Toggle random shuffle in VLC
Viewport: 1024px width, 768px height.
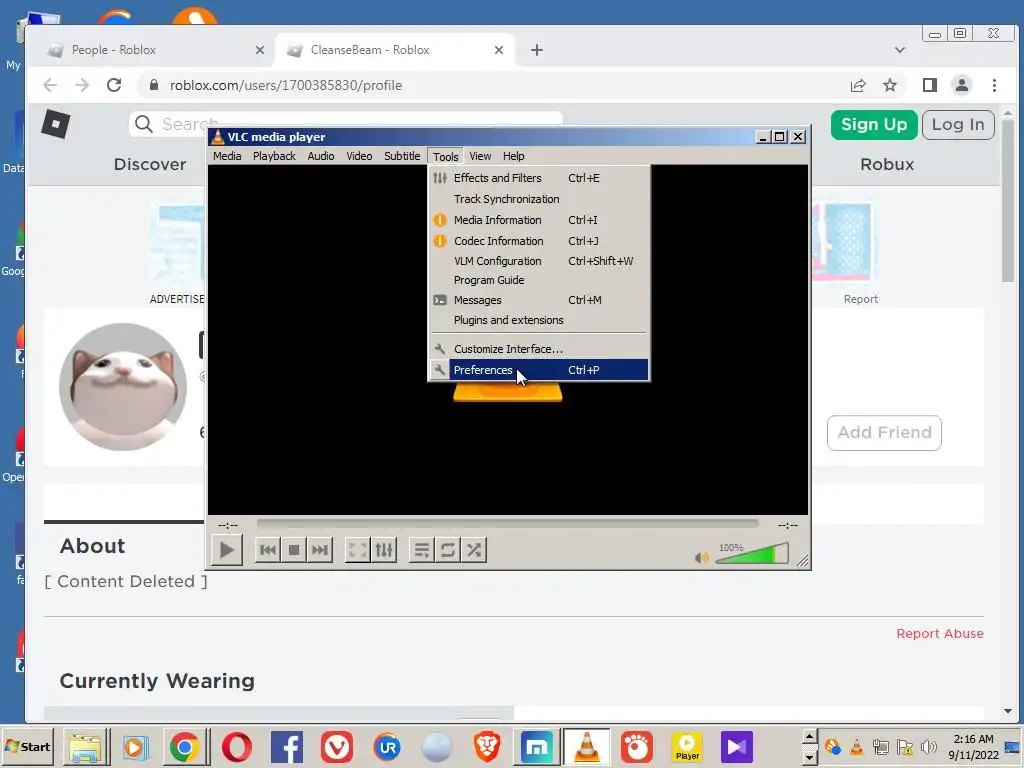coord(474,550)
